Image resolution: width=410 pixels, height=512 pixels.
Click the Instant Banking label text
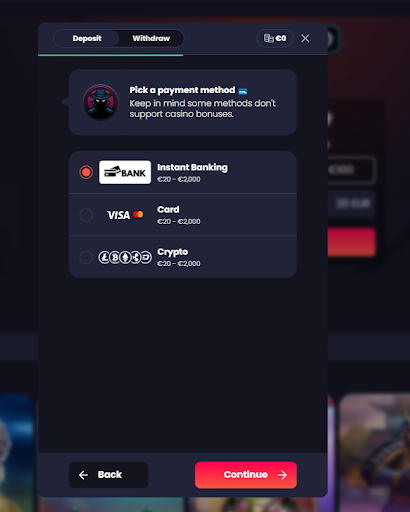192,167
